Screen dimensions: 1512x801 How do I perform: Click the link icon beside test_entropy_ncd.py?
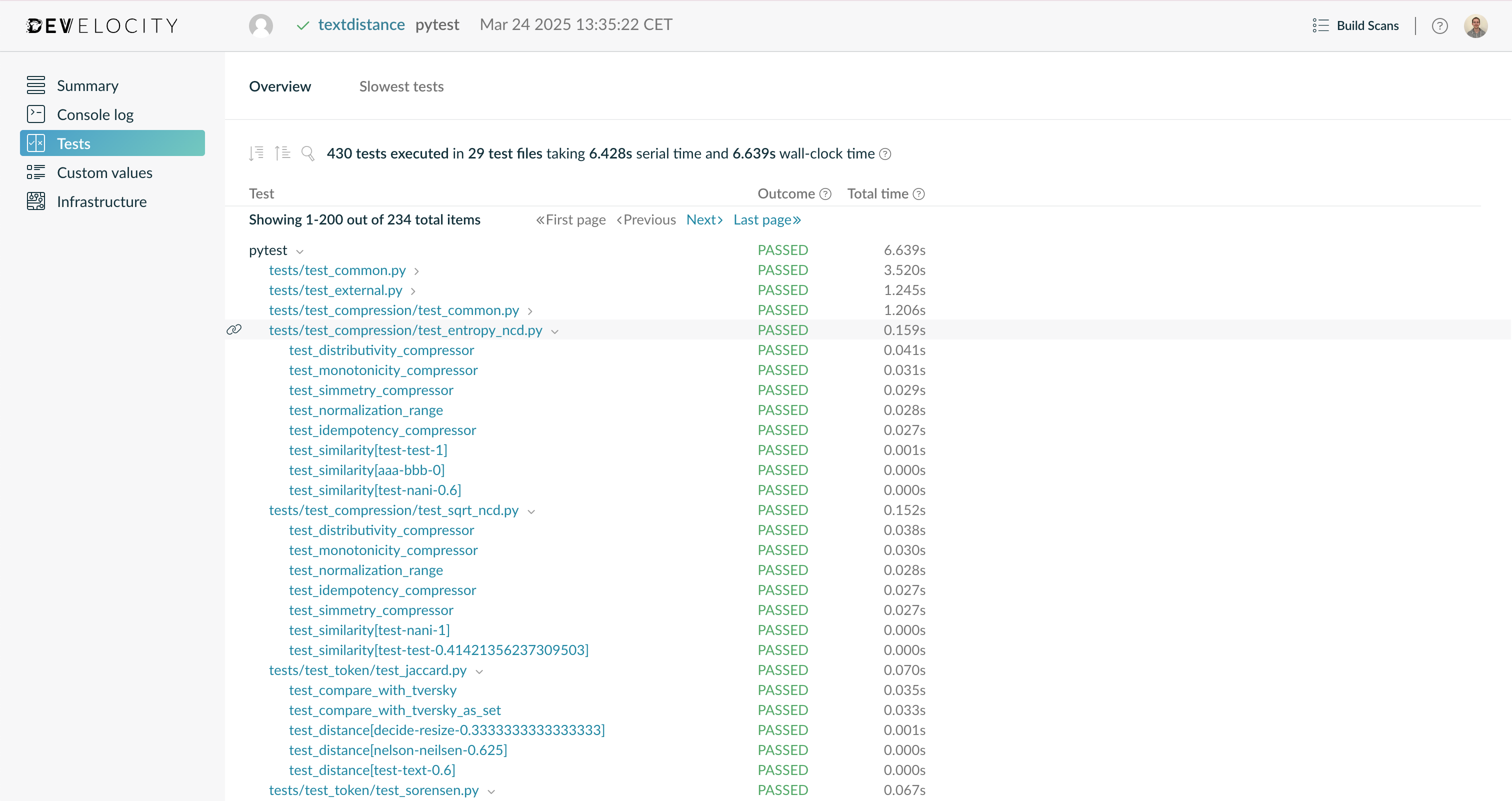pyautogui.click(x=233, y=329)
